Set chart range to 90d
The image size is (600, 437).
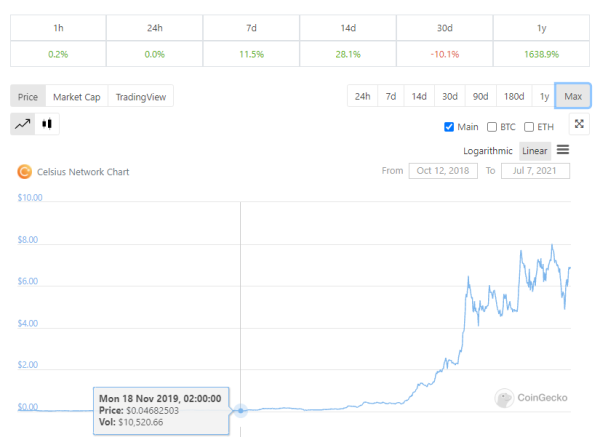click(480, 96)
